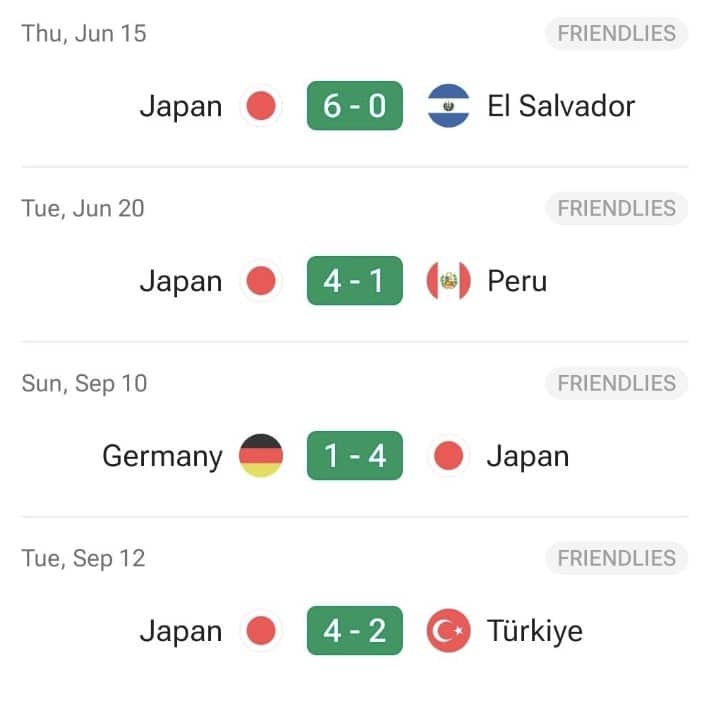Image resolution: width=706 pixels, height=702 pixels.
Task: Click the Peru team name
Action: click(517, 281)
